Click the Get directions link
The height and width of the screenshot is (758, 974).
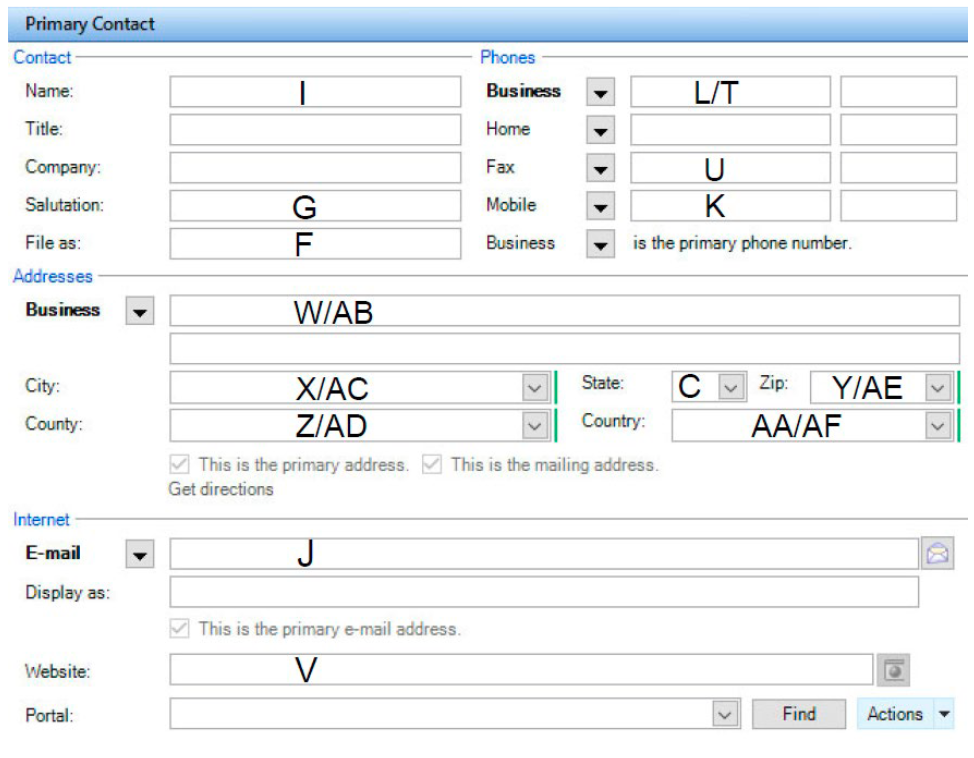221,489
